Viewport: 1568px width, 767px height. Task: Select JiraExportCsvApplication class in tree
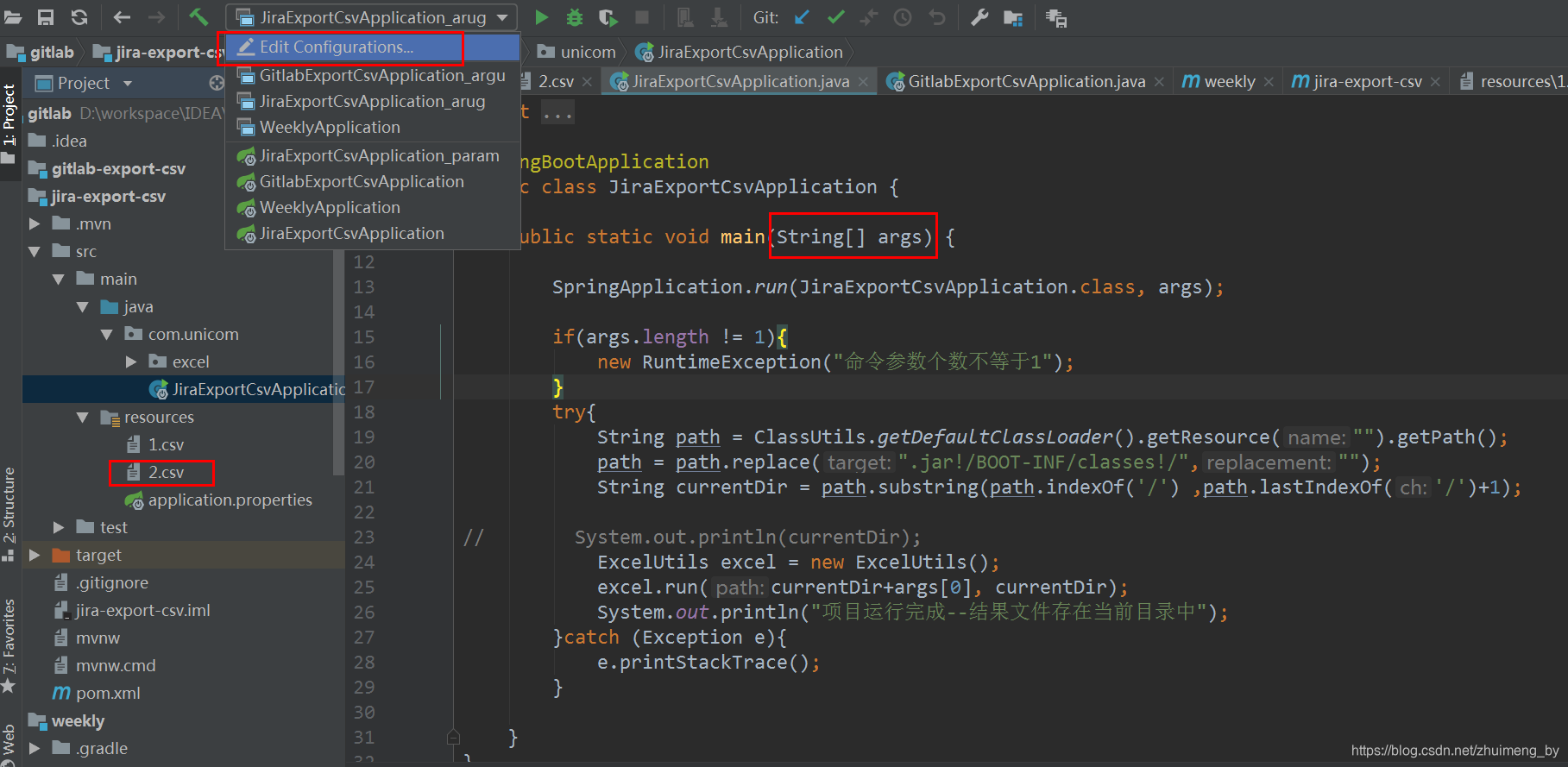click(x=247, y=389)
